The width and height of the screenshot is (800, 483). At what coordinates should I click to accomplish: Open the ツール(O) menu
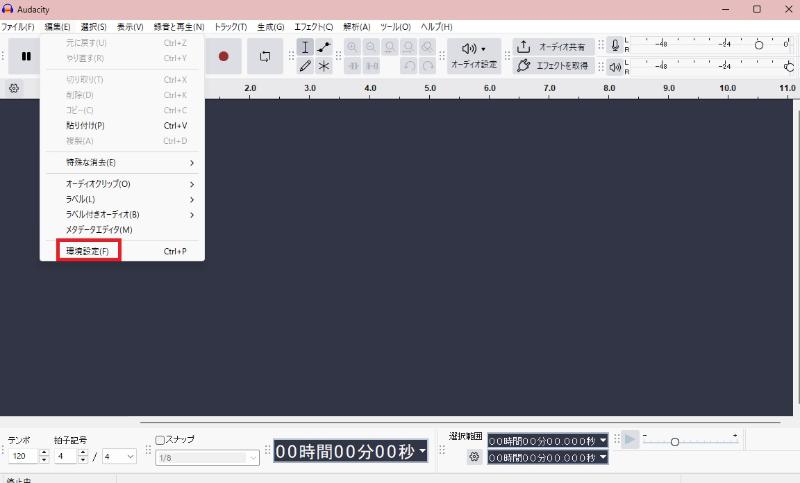point(395,27)
